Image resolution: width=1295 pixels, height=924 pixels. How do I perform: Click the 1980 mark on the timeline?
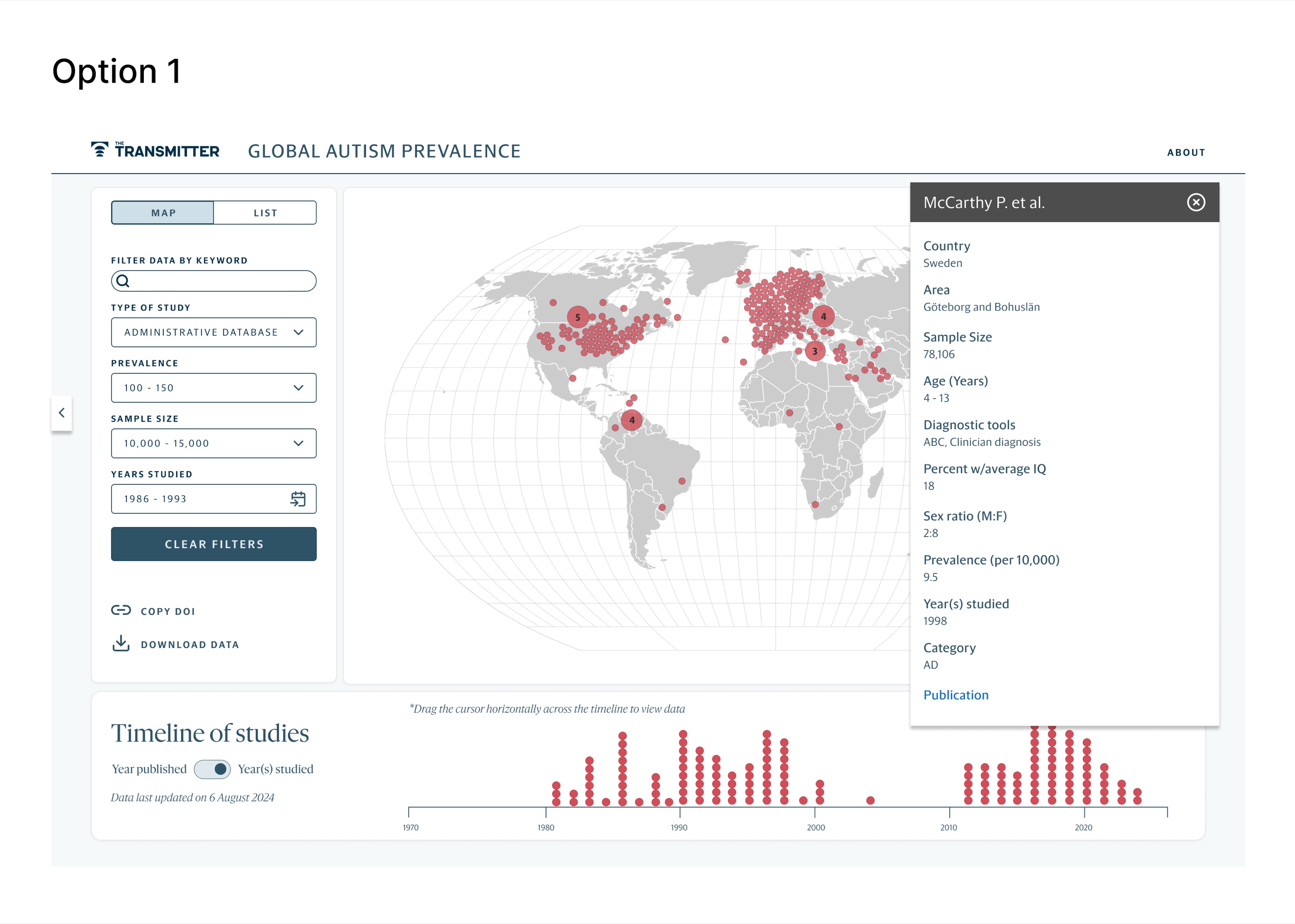pos(545,827)
